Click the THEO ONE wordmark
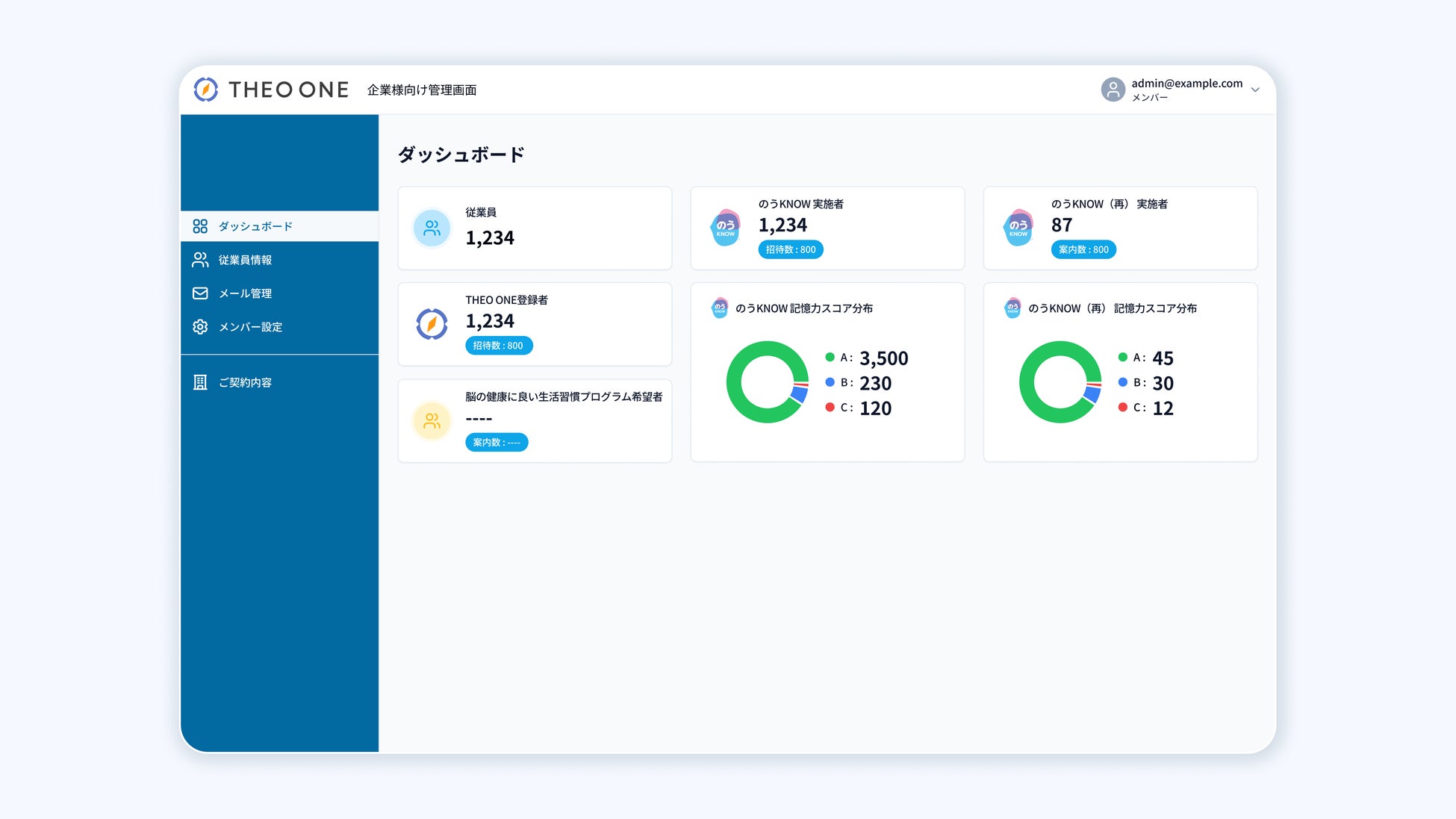Image resolution: width=1456 pixels, height=819 pixels. tap(288, 90)
